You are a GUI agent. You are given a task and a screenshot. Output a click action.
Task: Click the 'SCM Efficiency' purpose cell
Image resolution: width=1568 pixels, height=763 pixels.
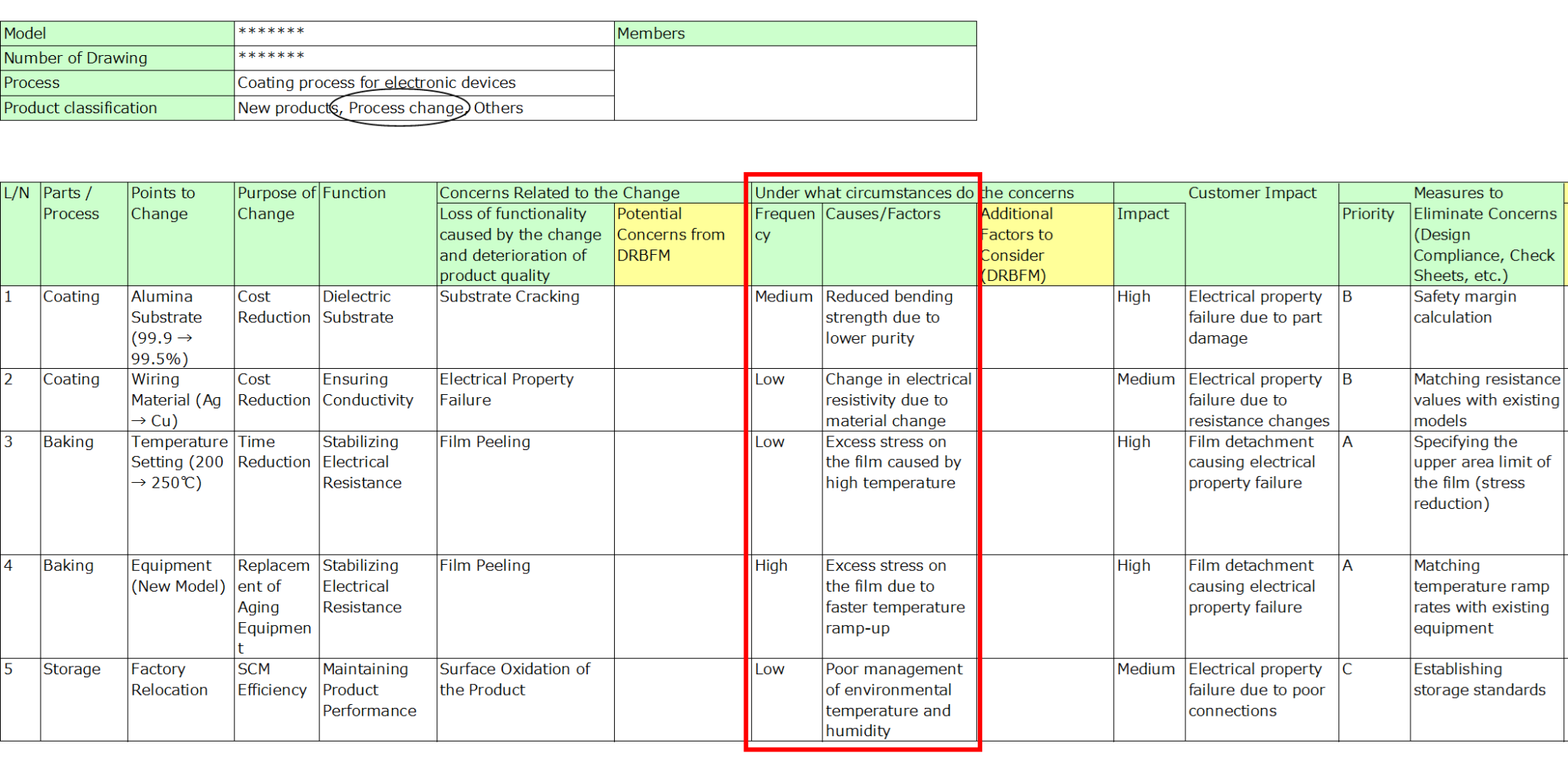276,699
